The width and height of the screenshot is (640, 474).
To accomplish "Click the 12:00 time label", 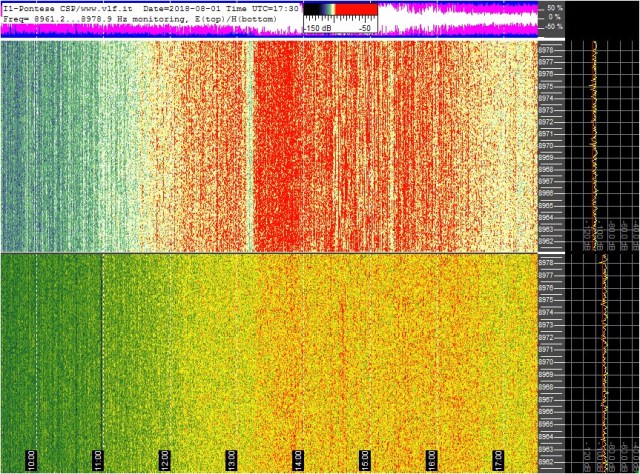I will click(x=165, y=462).
